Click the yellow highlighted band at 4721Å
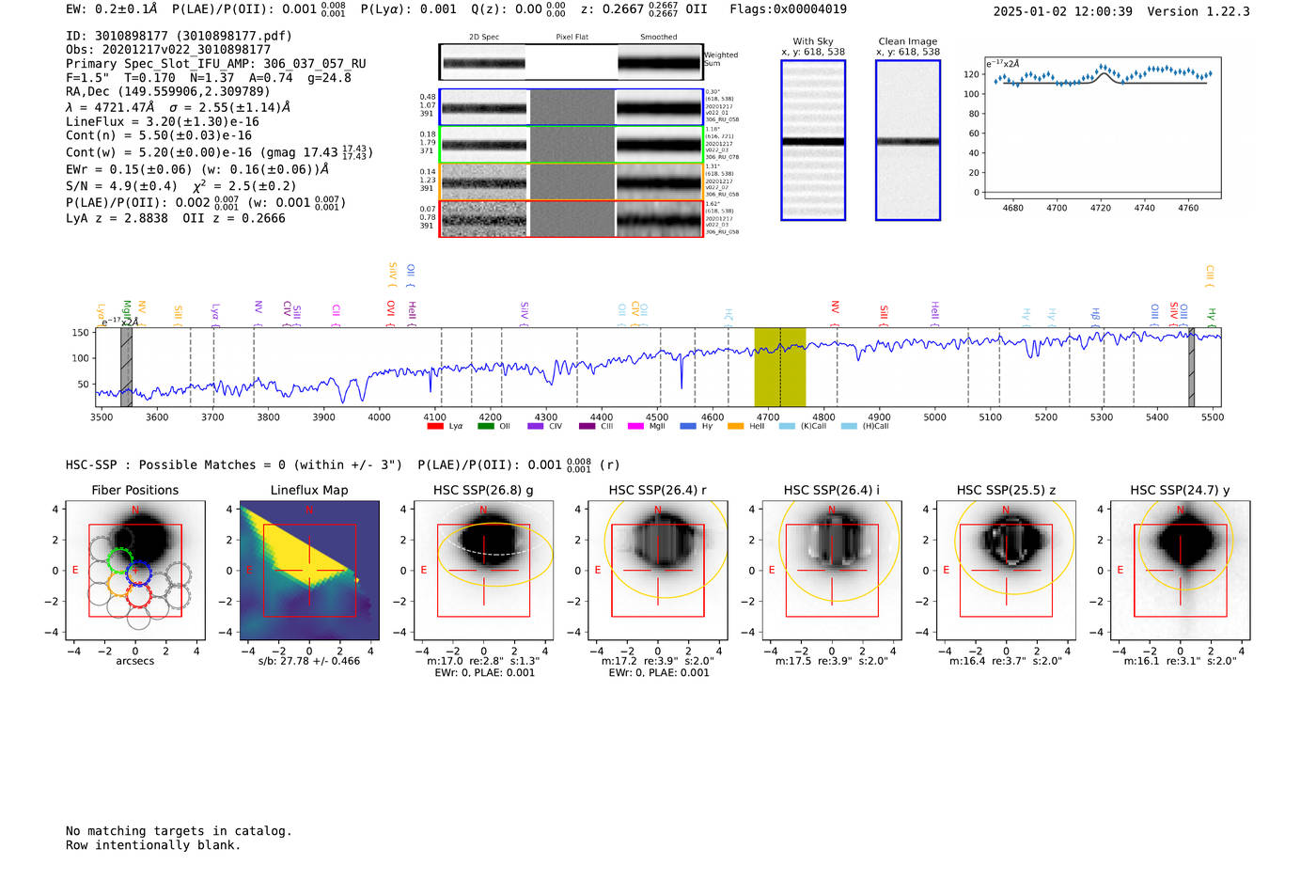Screen dimensions: 1316x896 (x=779, y=367)
